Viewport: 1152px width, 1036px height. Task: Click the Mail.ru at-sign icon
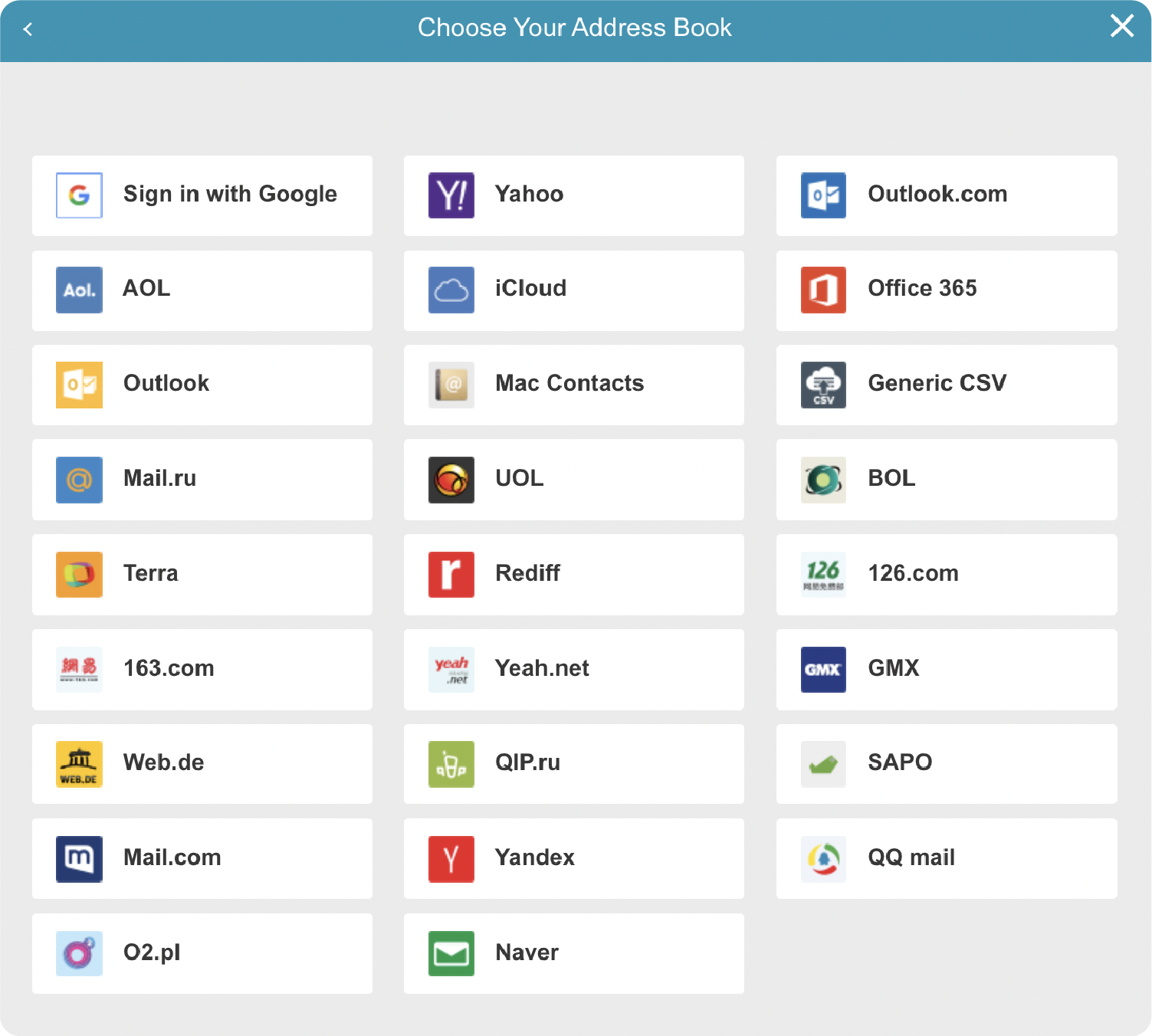pos(79,480)
